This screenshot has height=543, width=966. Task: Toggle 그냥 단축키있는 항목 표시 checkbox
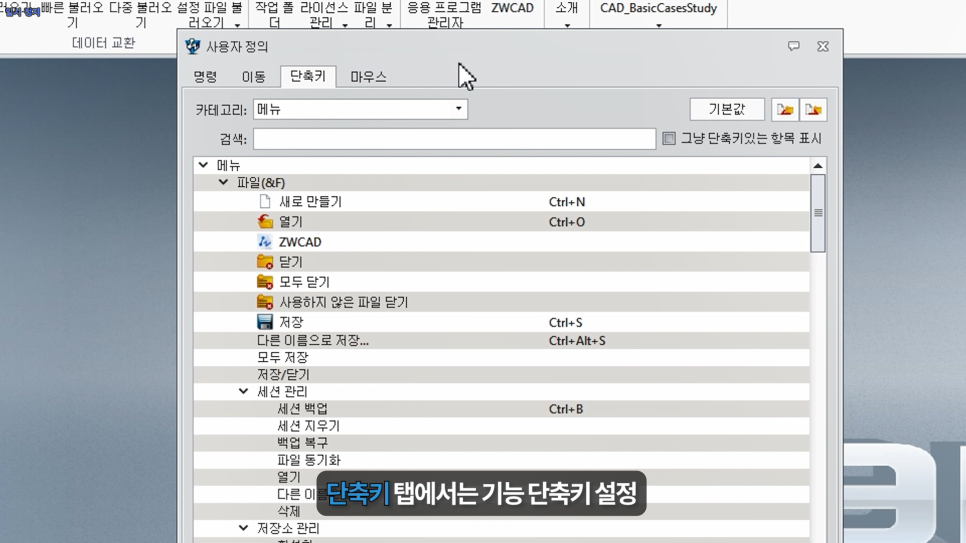pyautogui.click(x=669, y=139)
